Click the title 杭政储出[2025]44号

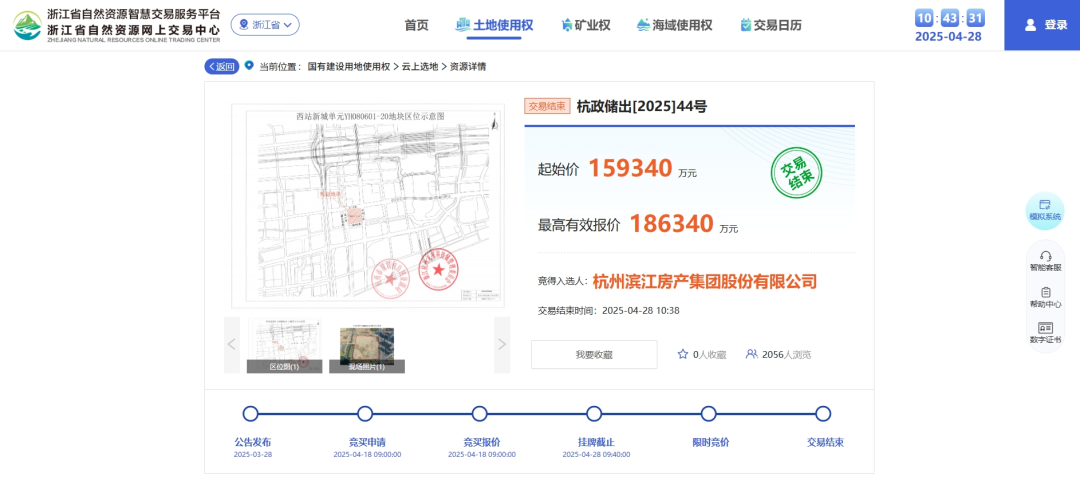coord(642,107)
